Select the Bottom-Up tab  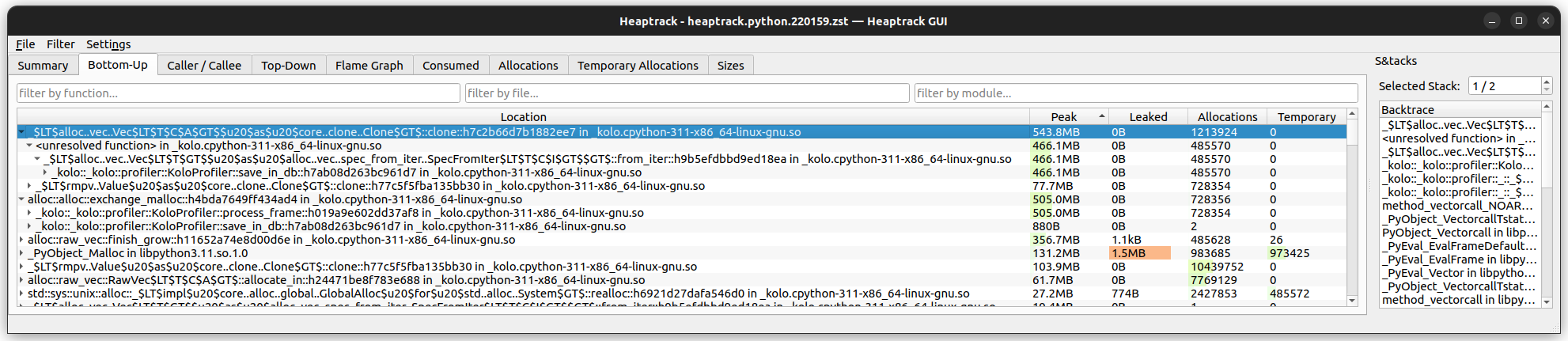coord(118,65)
